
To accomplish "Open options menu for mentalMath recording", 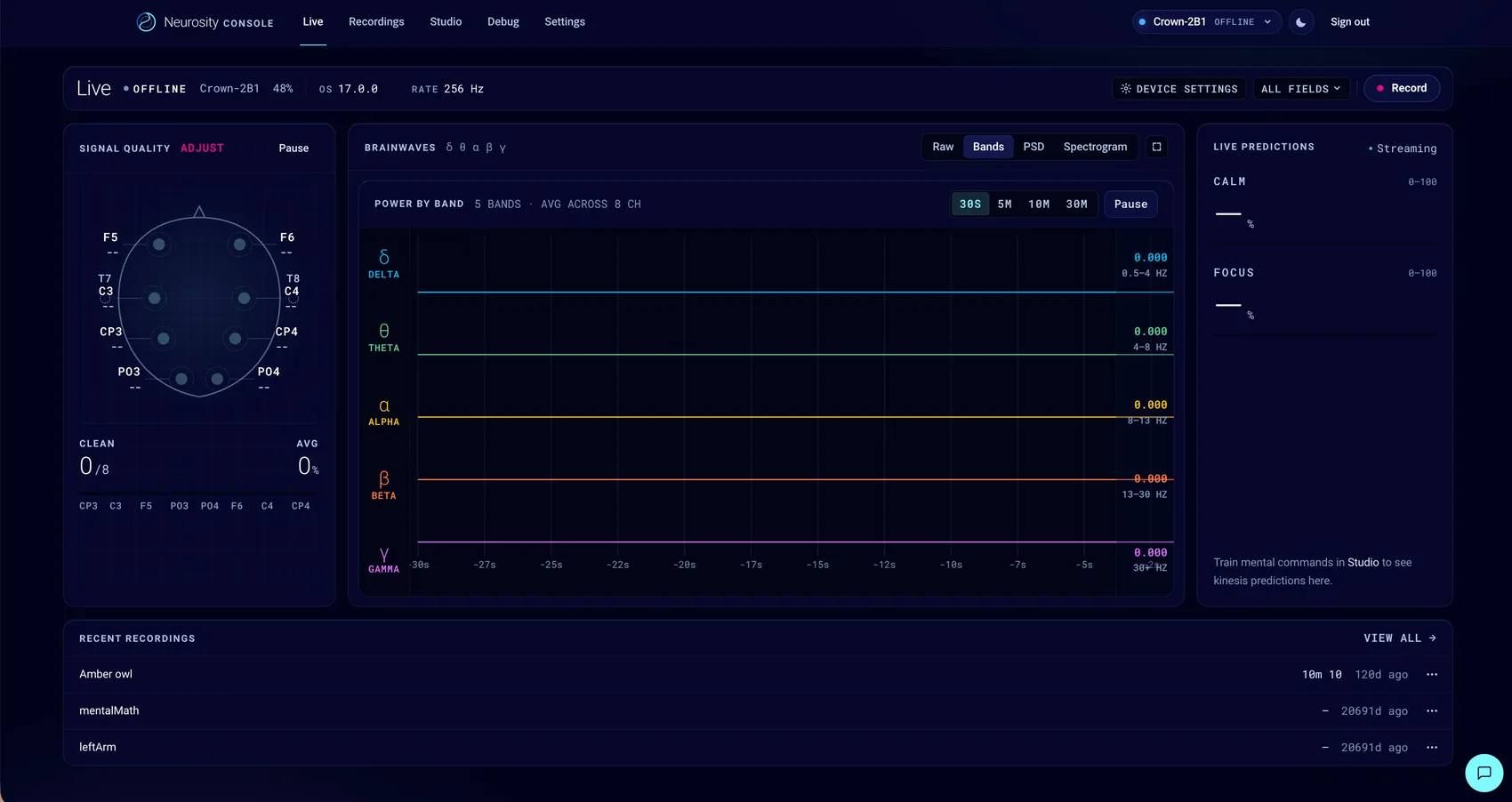I will pos(1432,711).
